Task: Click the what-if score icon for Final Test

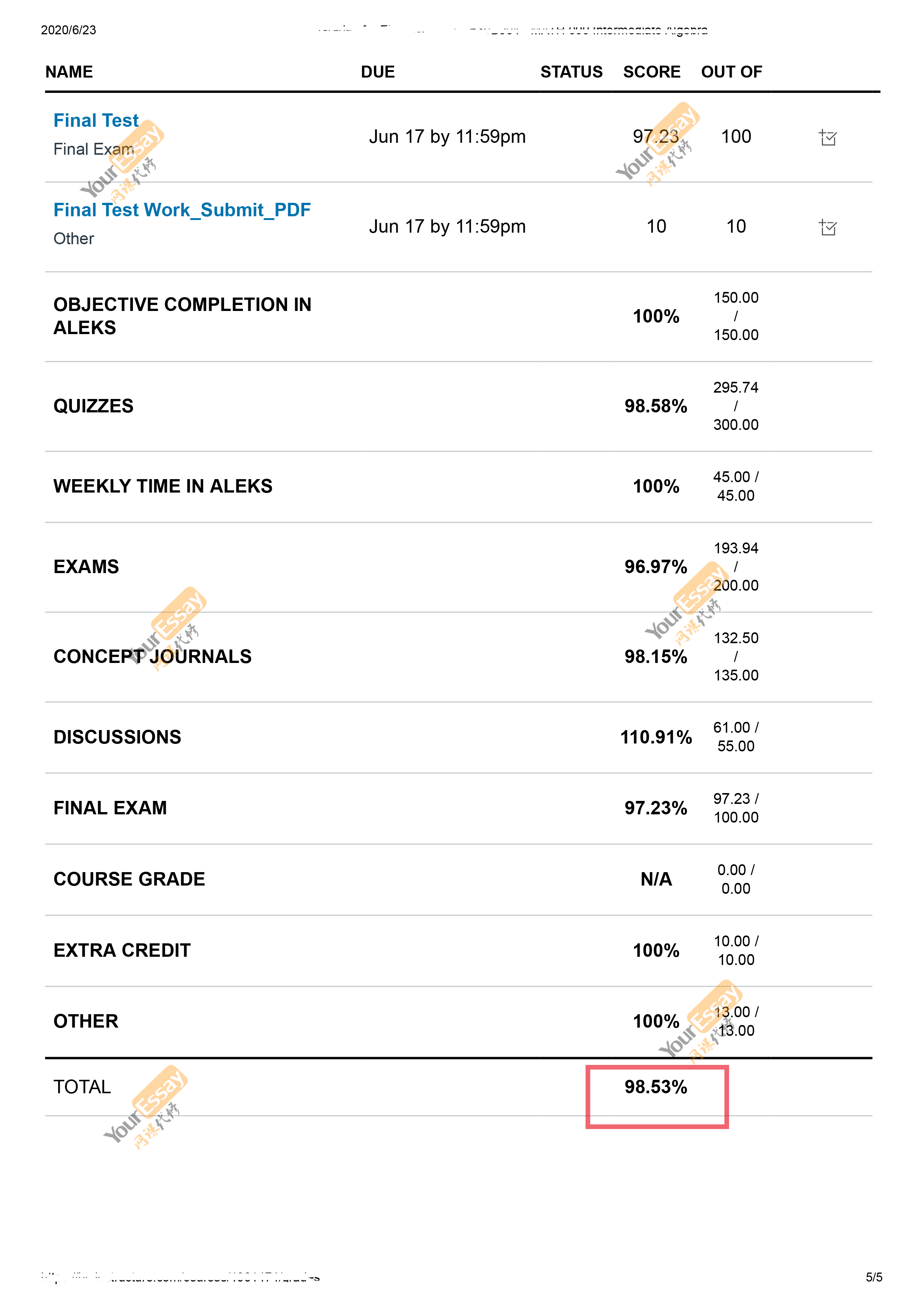Action: (827, 137)
